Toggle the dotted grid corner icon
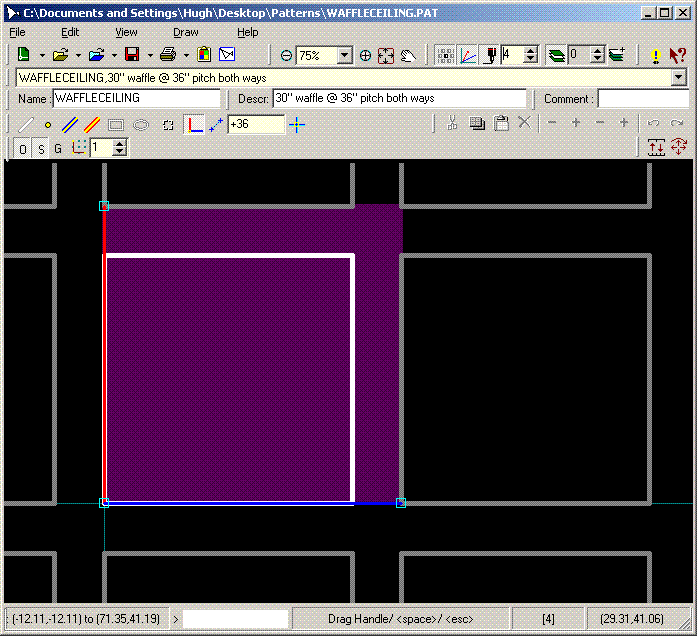697x636 pixels. [79, 147]
